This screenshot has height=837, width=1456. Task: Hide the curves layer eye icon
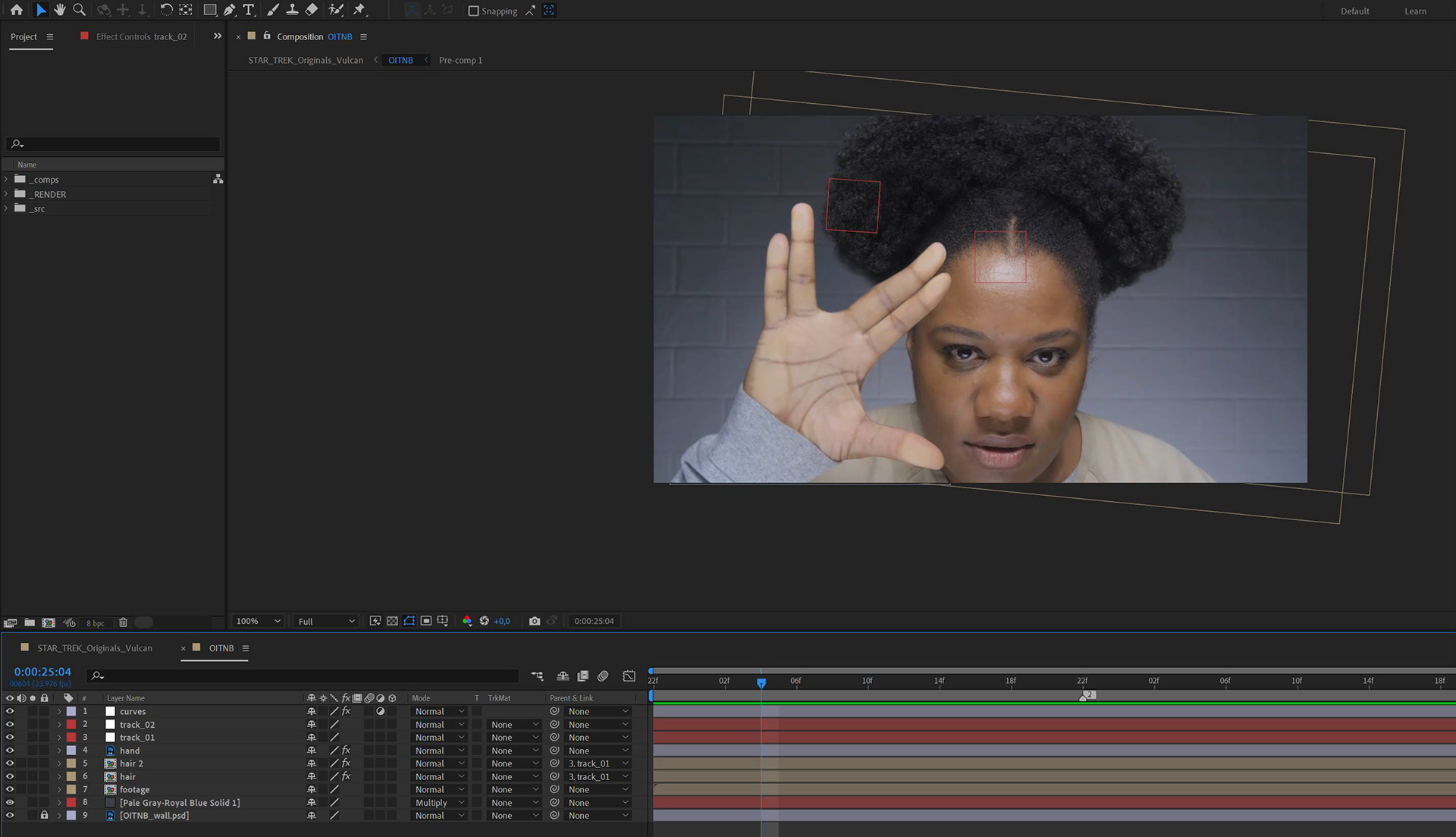(x=10, y=711)
